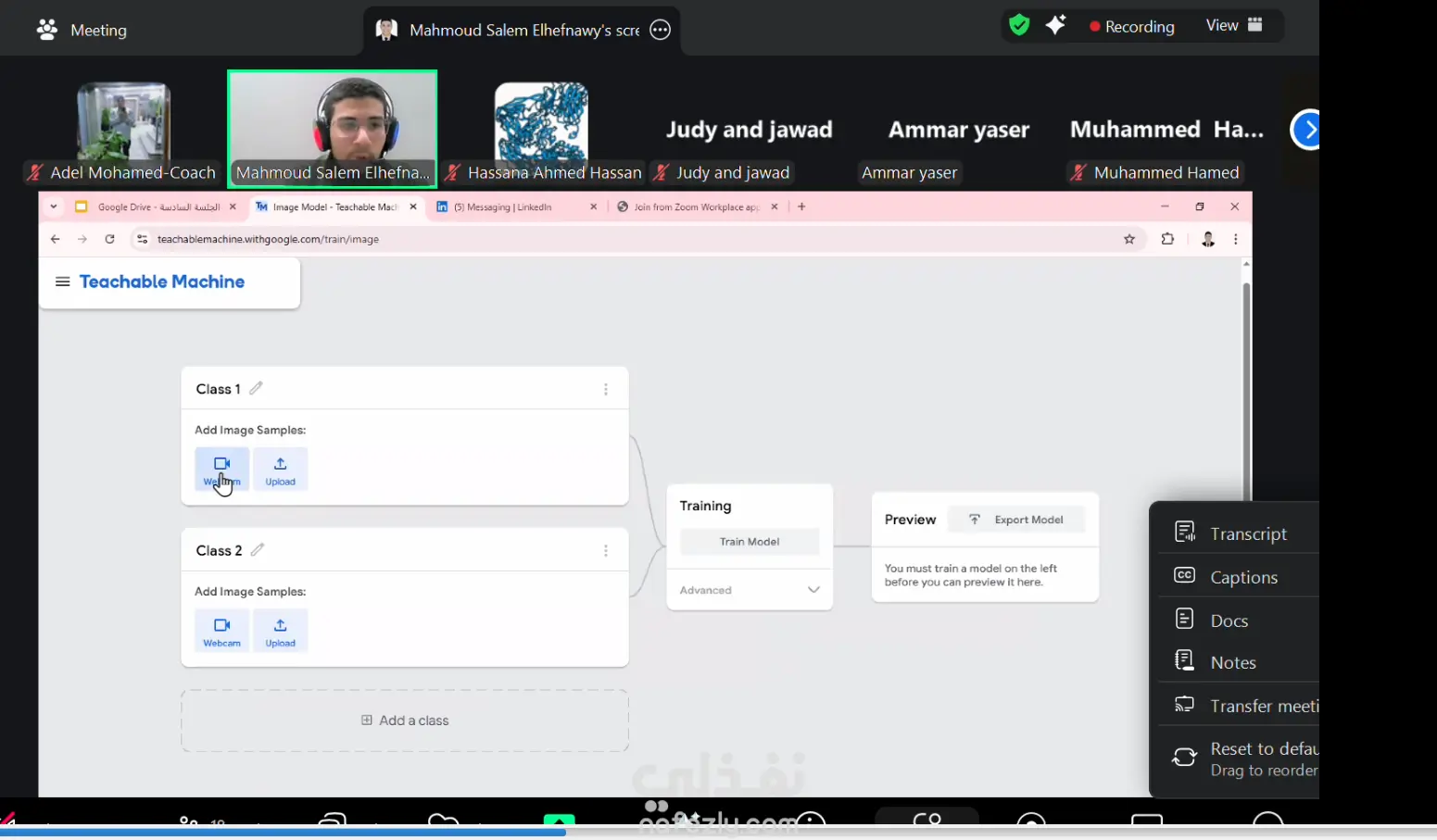Select Mahmoud Salem Elhefnawy's video thumbnail

click(333, 129)
